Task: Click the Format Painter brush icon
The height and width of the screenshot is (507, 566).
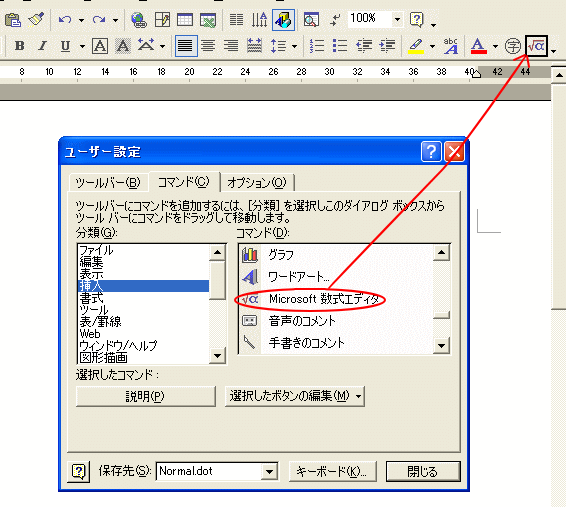Action: click(36, 20)
